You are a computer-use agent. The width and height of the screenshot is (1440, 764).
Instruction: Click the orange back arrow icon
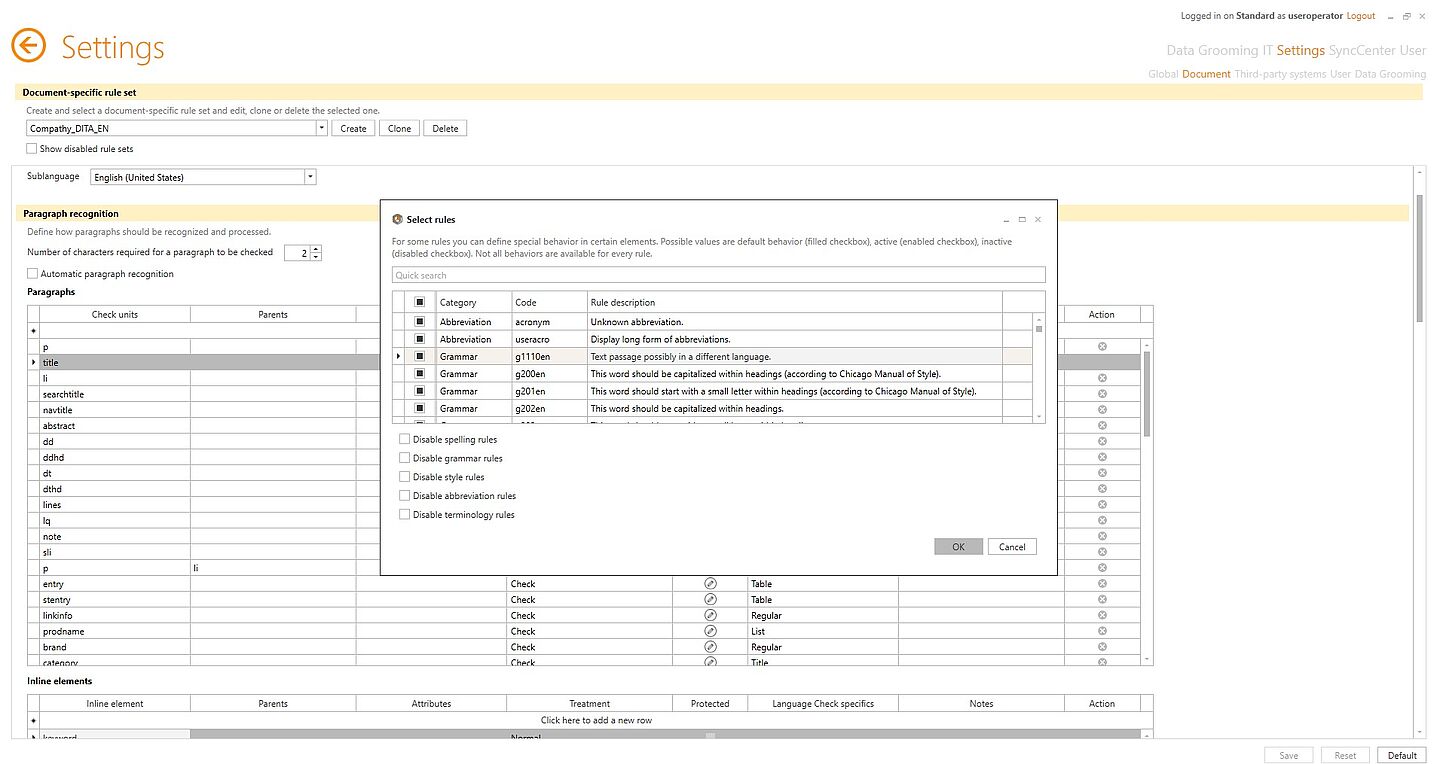click(29, 46)
